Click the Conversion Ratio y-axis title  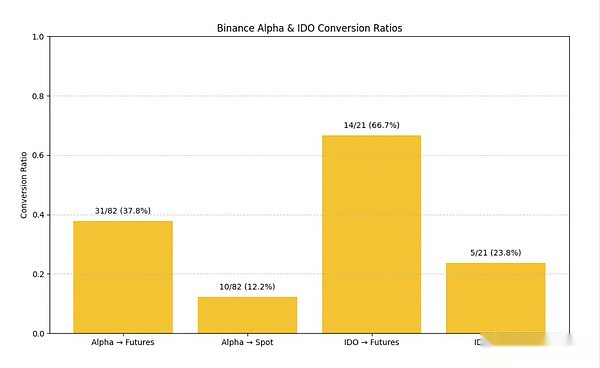[x=24, y=185]
